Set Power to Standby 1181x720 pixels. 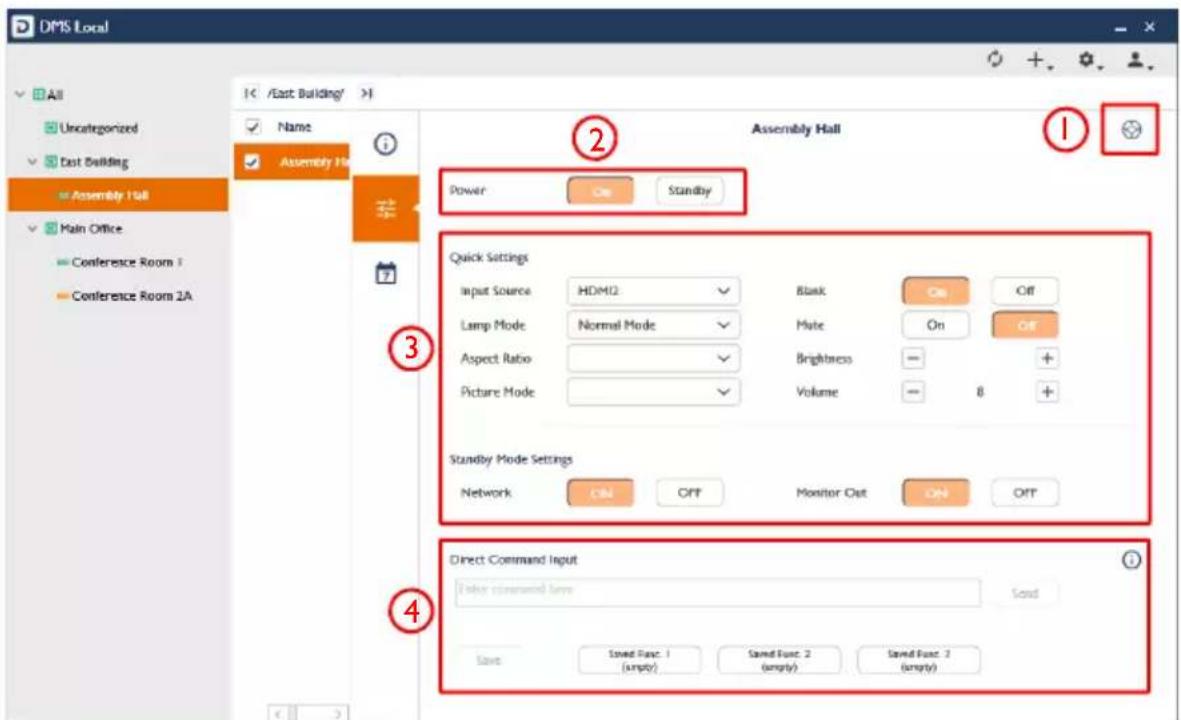(689, 191)
